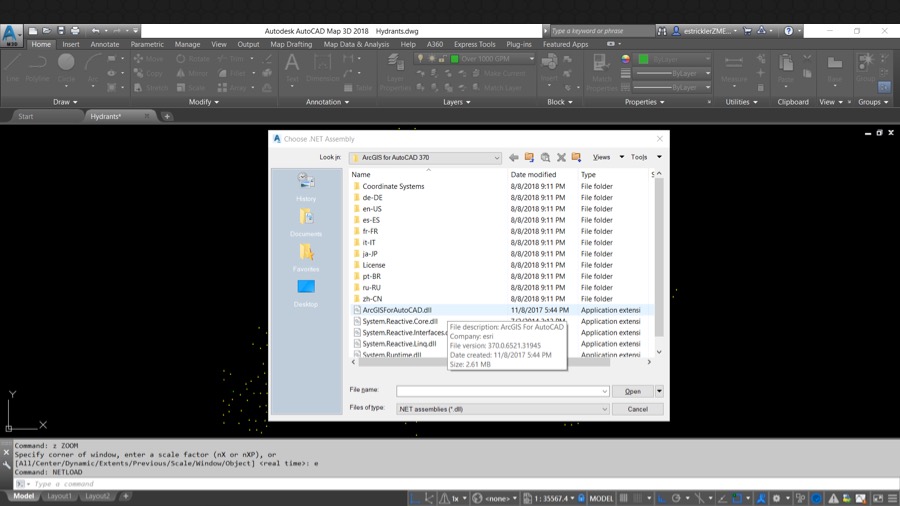The image size is (900, 506).
Task: Click the command line input field
Action: [456, 484]
